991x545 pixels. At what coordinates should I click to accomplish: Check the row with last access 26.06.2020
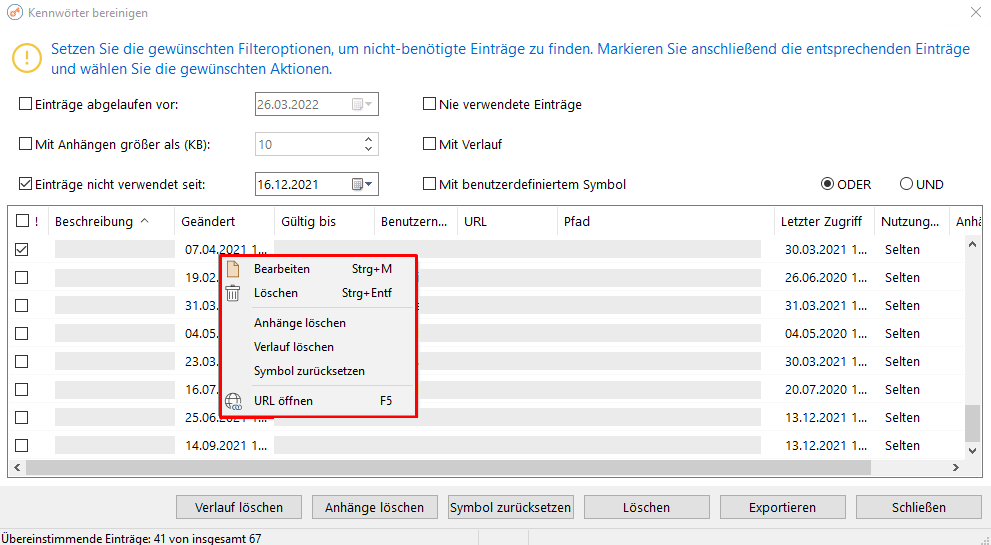(x=21, y=277)
